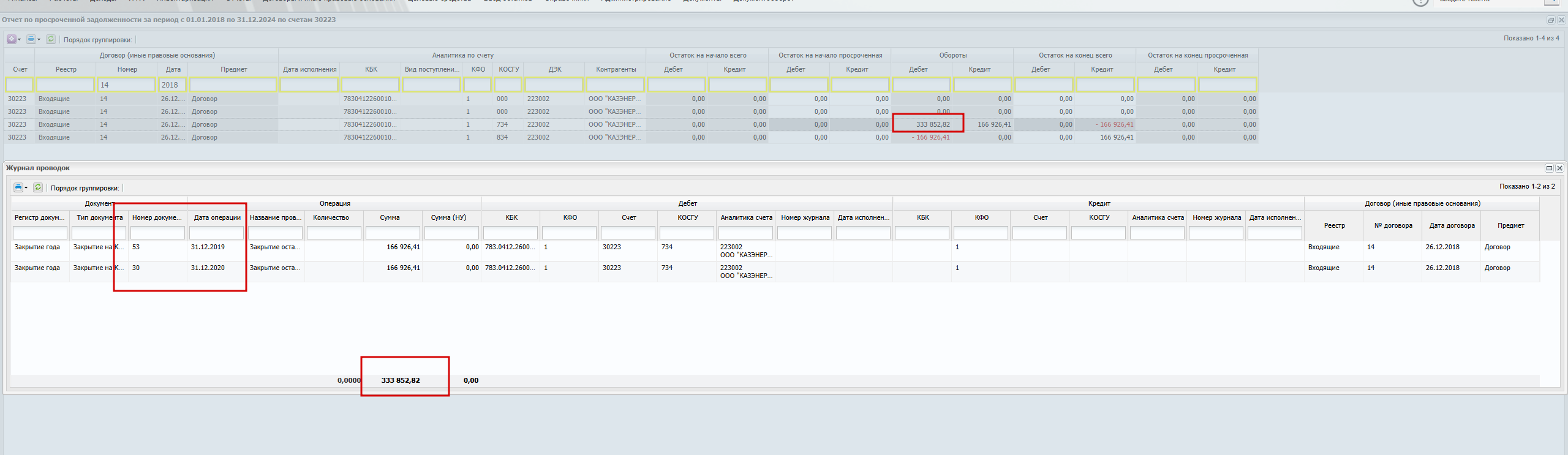
Task: Sort journal by № договора column header
Action: [1393, 225]
